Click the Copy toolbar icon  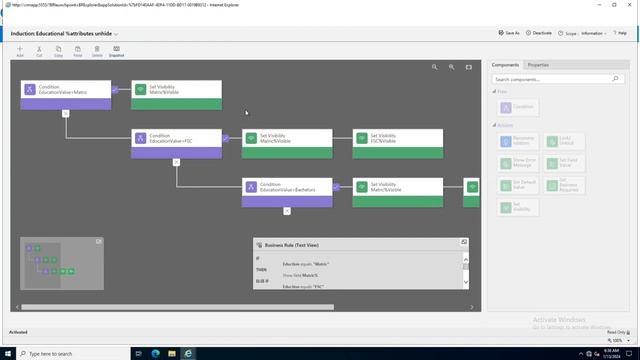58,51
